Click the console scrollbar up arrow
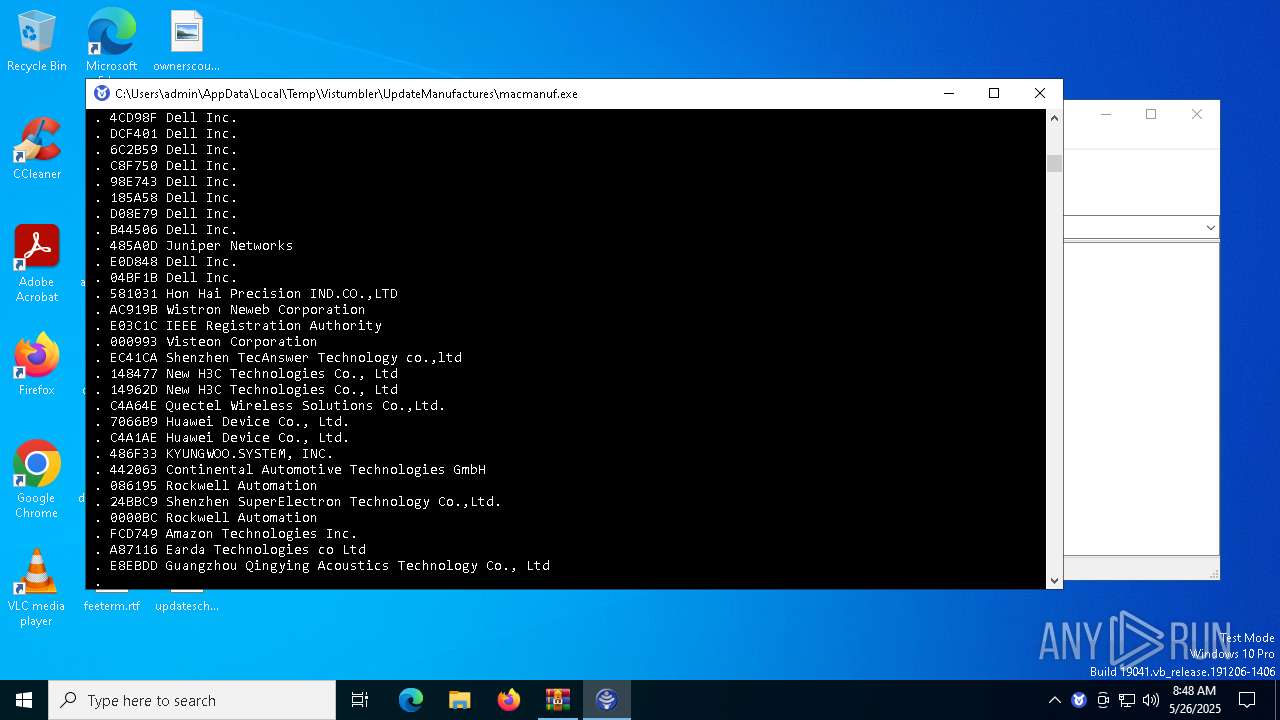The width and height of the screenshot is (1280, 720). [1054, 118]
